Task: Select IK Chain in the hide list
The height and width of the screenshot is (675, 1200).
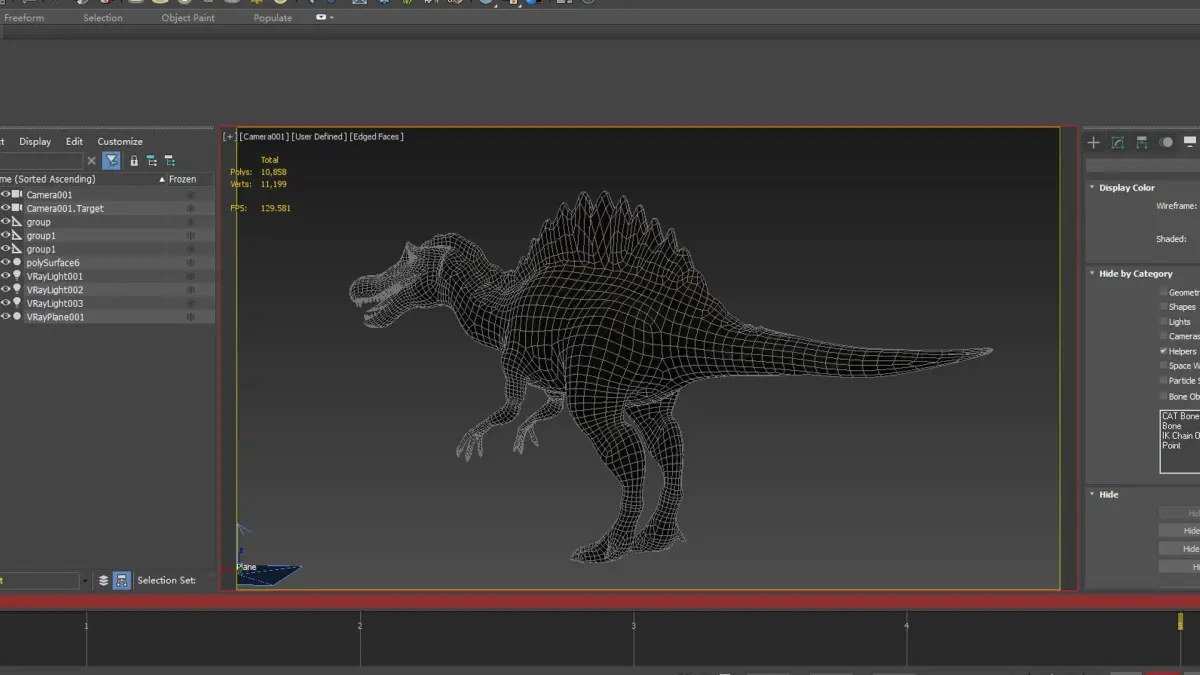Action: click(1180, 436)
